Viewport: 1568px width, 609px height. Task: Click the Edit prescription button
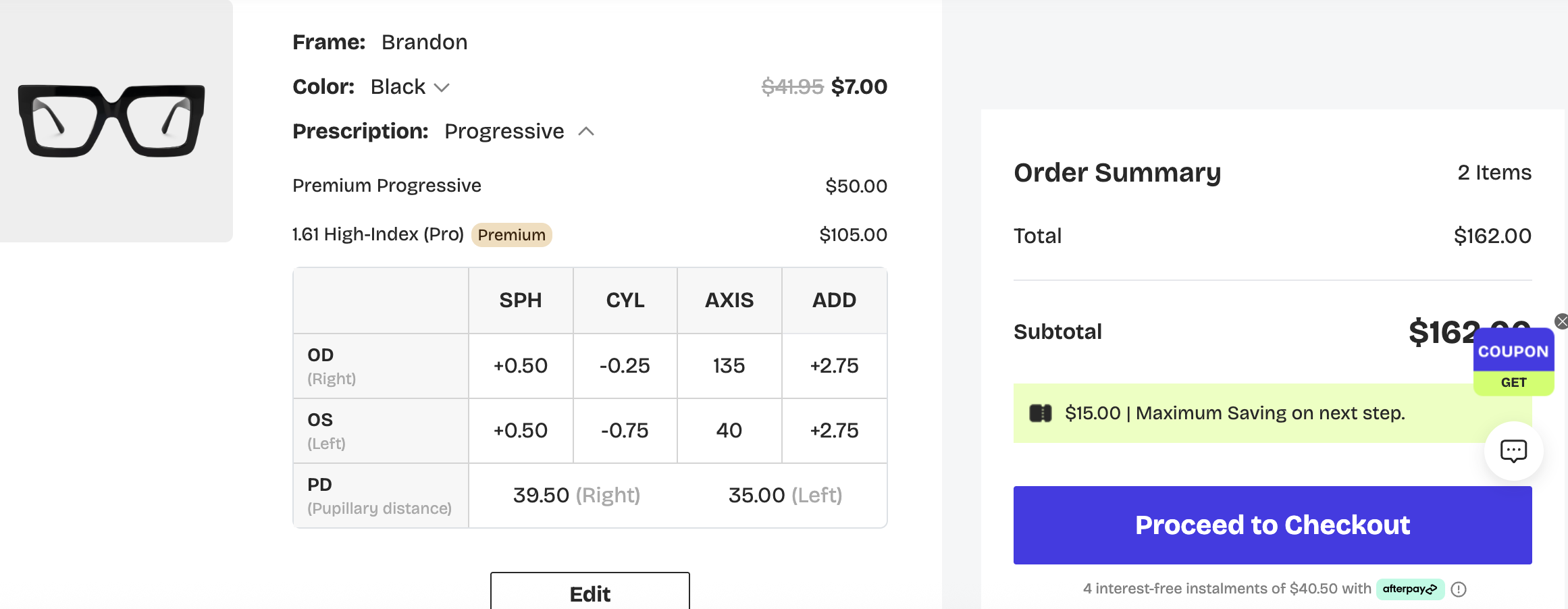pos(590,593)
